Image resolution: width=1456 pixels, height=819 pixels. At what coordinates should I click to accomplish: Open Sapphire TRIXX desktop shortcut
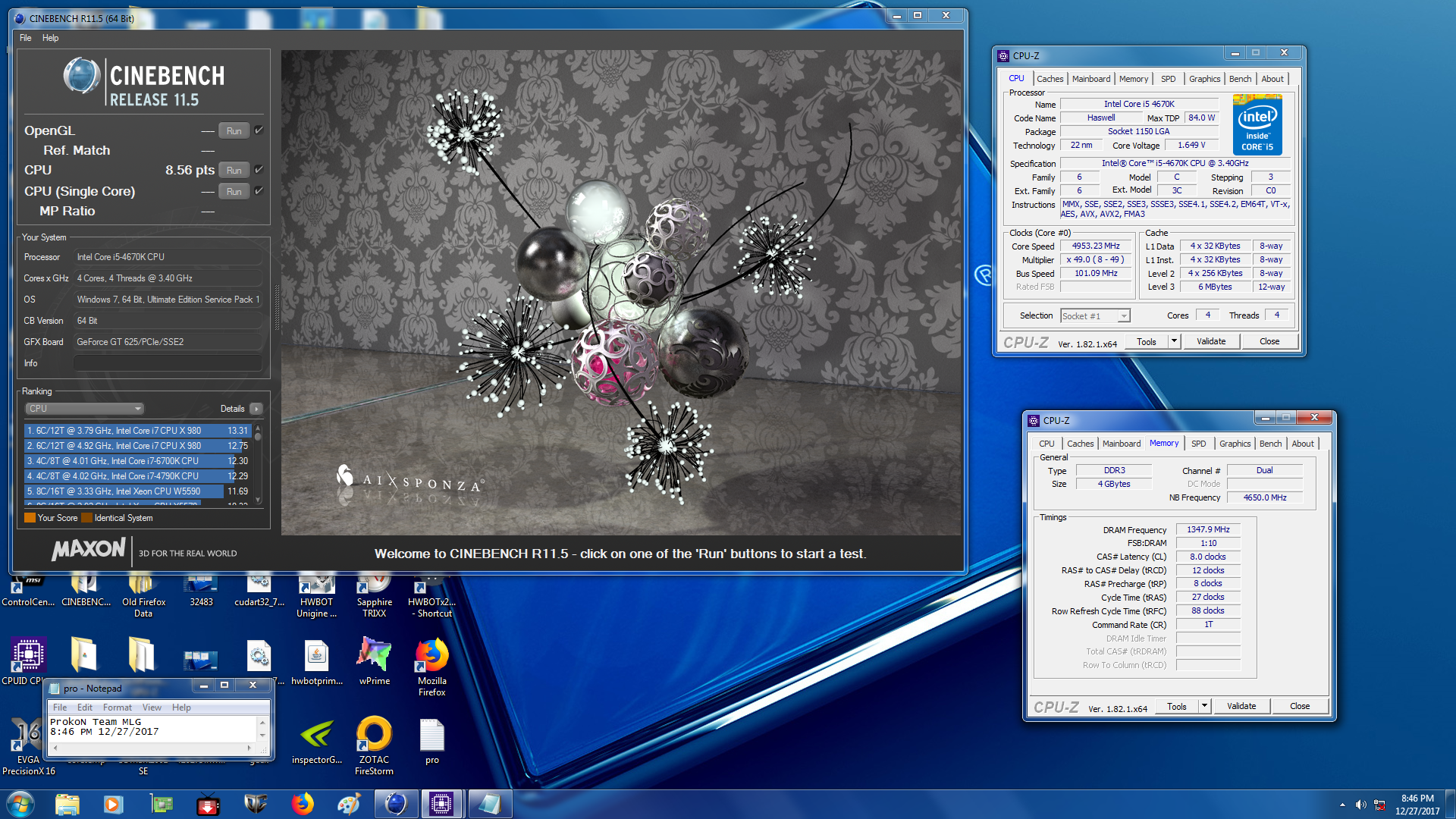(374, 596)
